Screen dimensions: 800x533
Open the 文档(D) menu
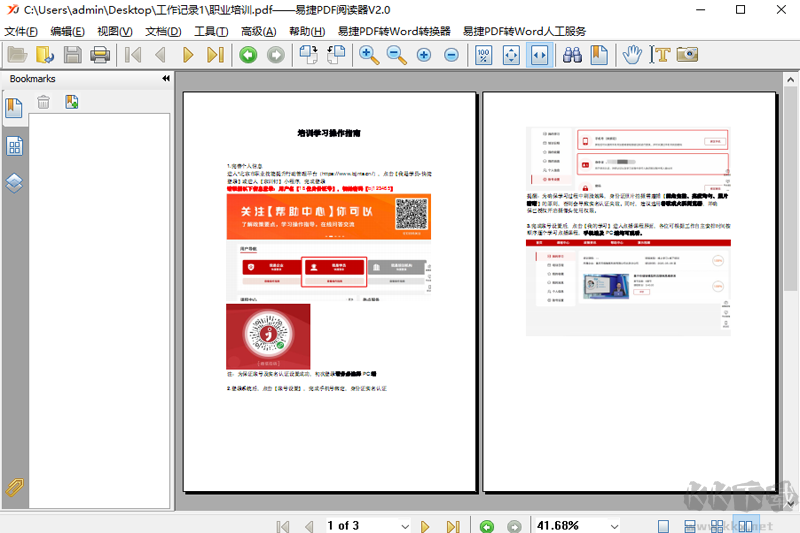pyautogui.click(x=163, y=31)
